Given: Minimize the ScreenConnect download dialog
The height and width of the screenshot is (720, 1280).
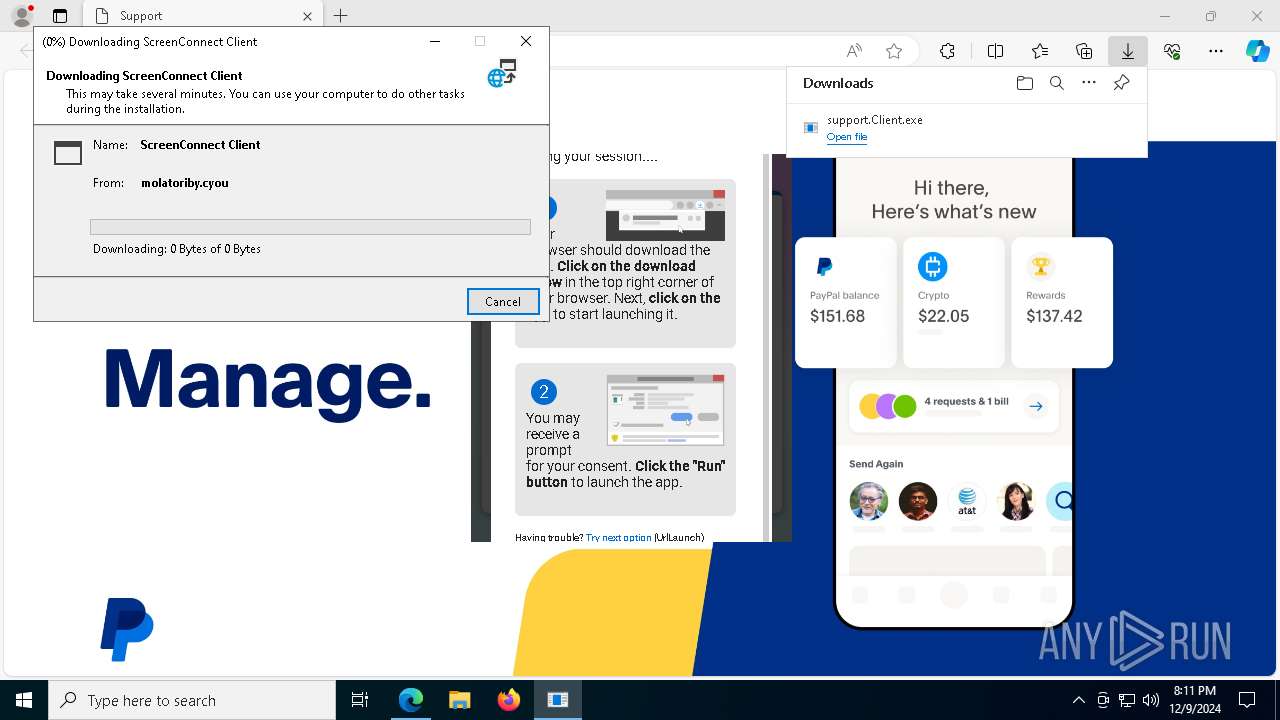Looking at the screenshot, I should pyautogui.click(x=435, y=41).
